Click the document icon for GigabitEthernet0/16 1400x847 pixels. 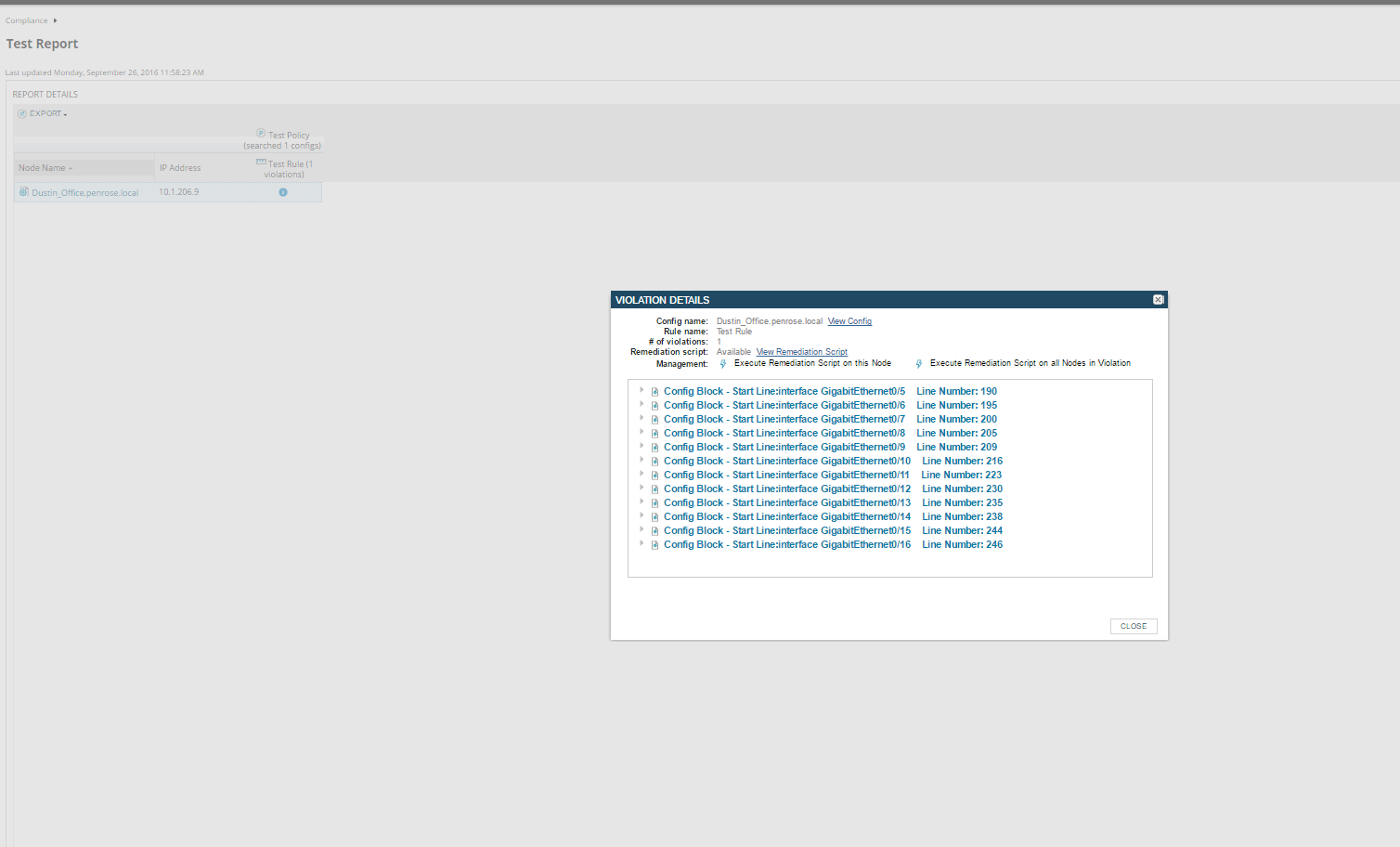coord(655,545)
